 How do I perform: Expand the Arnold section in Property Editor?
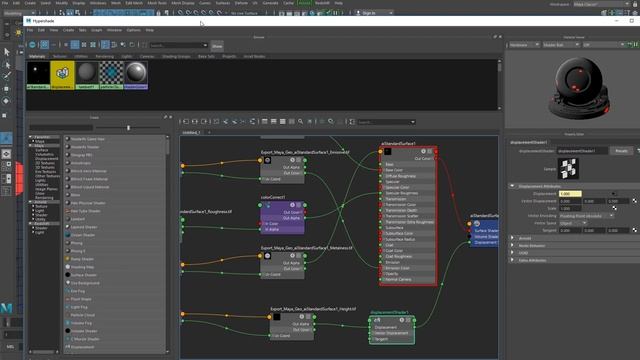512,238
